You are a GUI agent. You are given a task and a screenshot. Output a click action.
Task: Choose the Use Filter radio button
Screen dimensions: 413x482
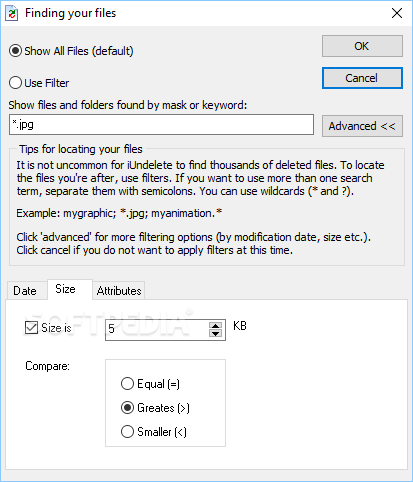39,83
